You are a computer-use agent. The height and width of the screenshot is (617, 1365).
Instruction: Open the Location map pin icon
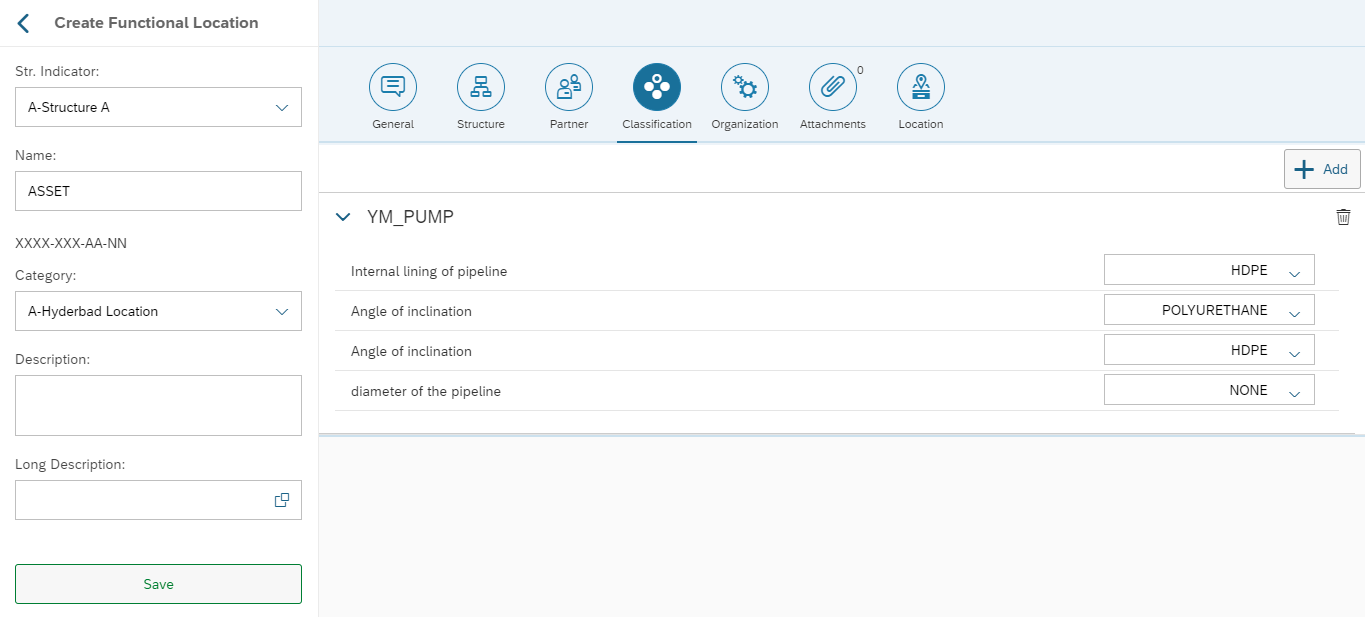921,88
